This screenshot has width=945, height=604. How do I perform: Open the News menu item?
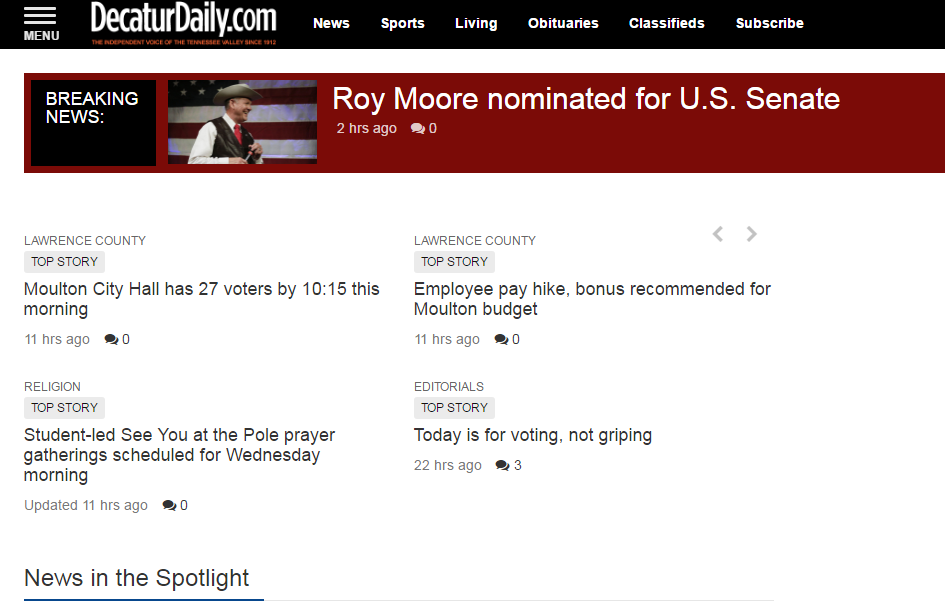331,23
